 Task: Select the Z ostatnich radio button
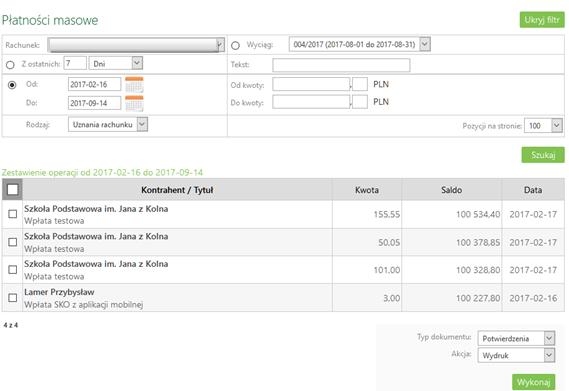click(10, 65)
